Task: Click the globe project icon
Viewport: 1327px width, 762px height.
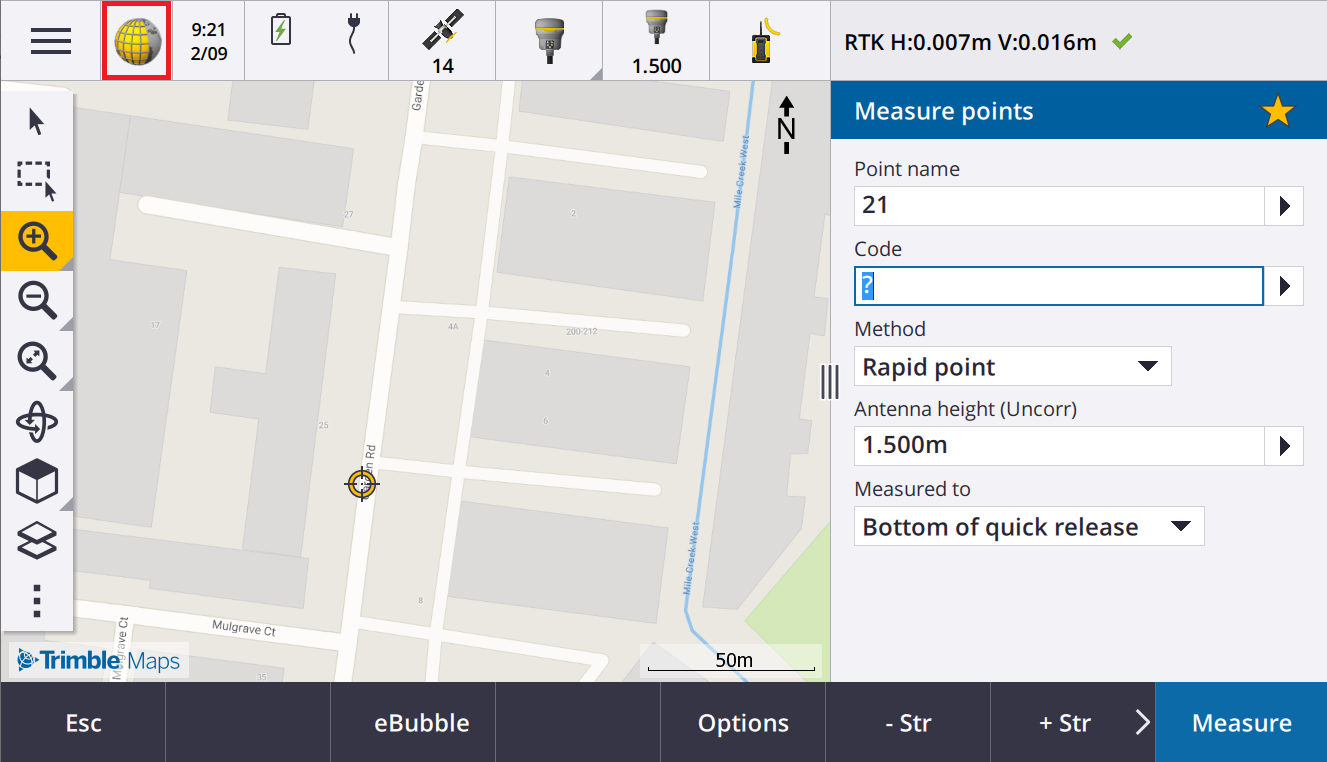Action: (137, 41)
